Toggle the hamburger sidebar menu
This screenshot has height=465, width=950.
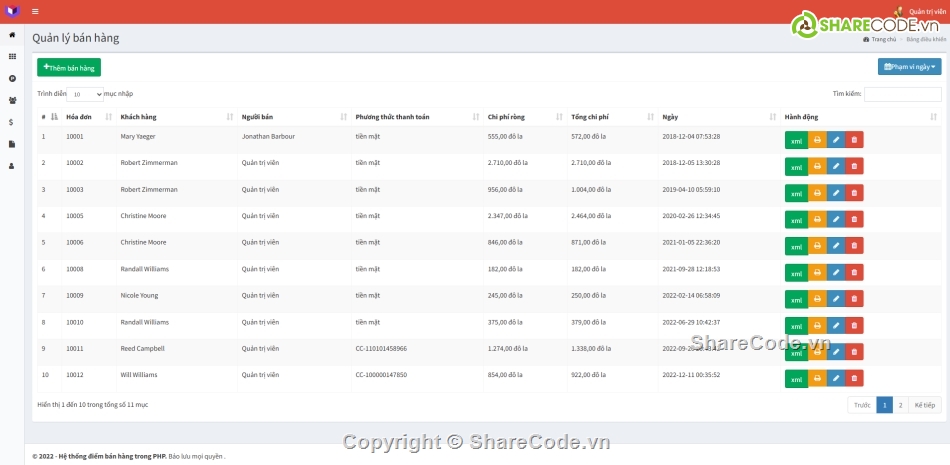coord(35,12)
